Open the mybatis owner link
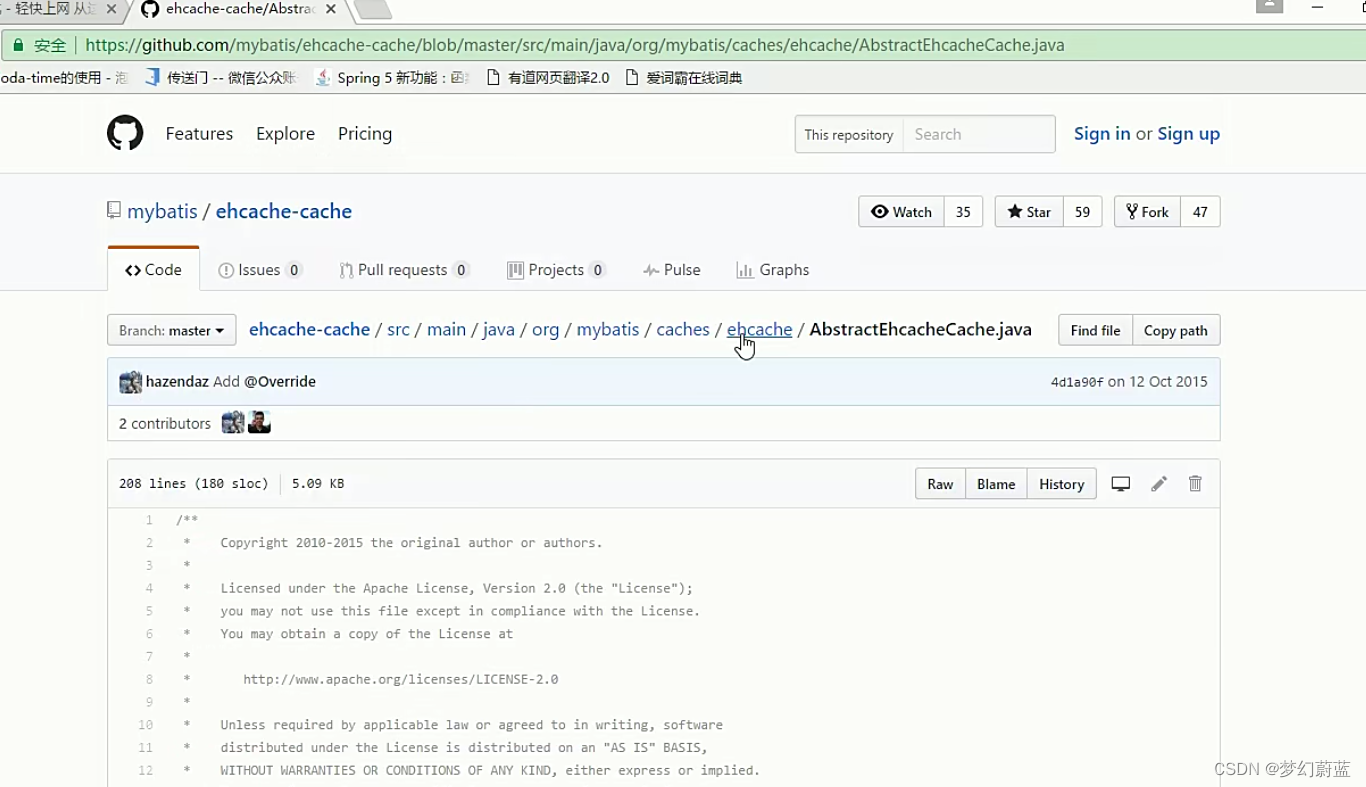 162,211
